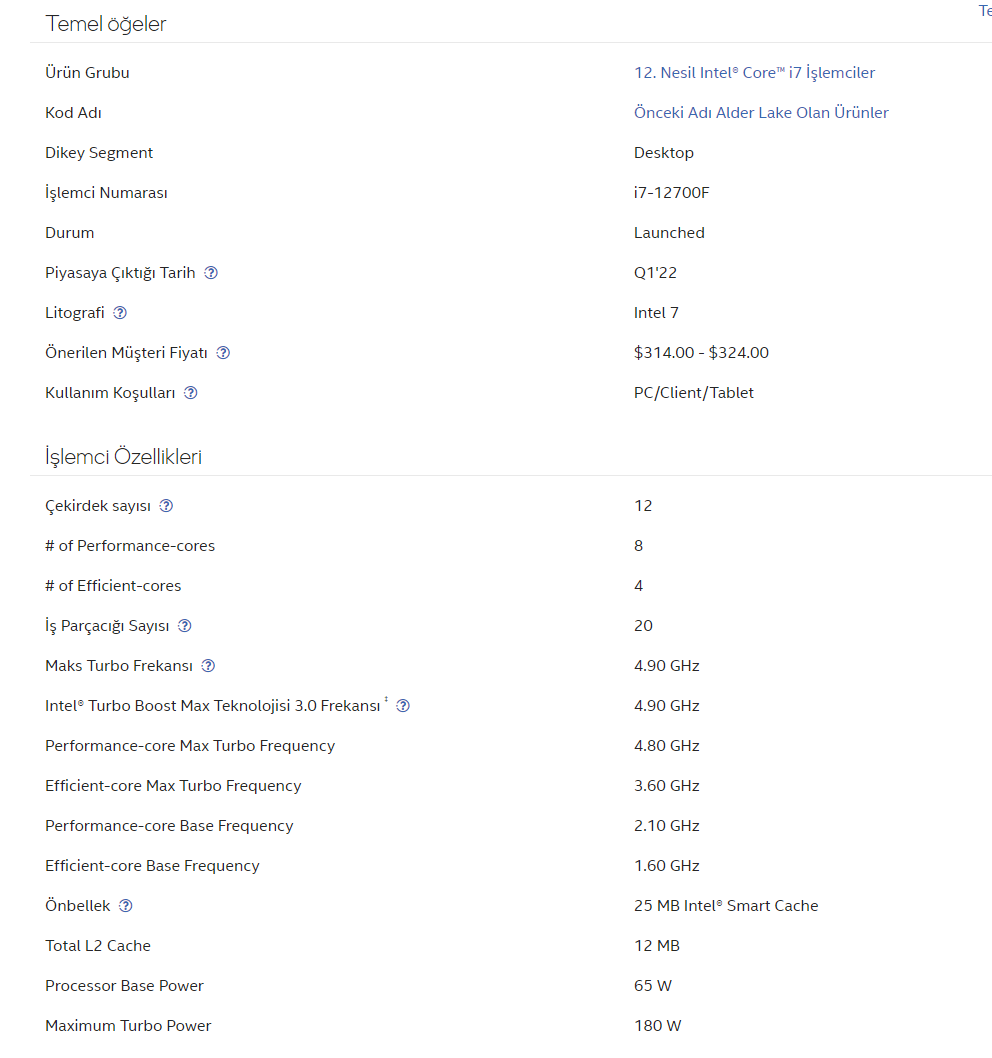The height and width of the screenshot is (1058, 992).
Task: Show Kullanım Koşulları help icon details
Action: tap(191, 393)
